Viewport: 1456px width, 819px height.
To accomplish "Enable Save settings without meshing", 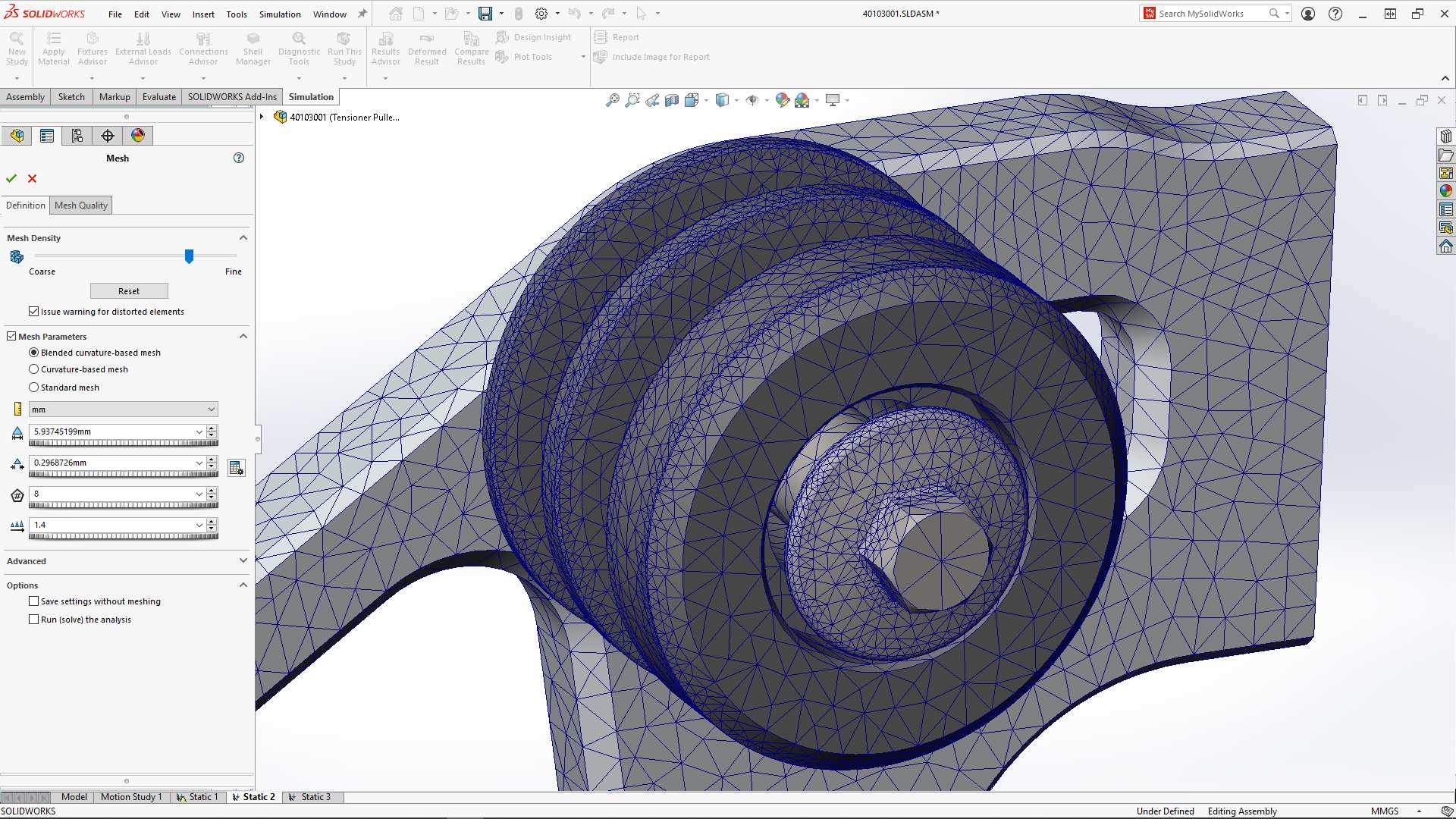I will pyautogui.click(x=33, y=600).
